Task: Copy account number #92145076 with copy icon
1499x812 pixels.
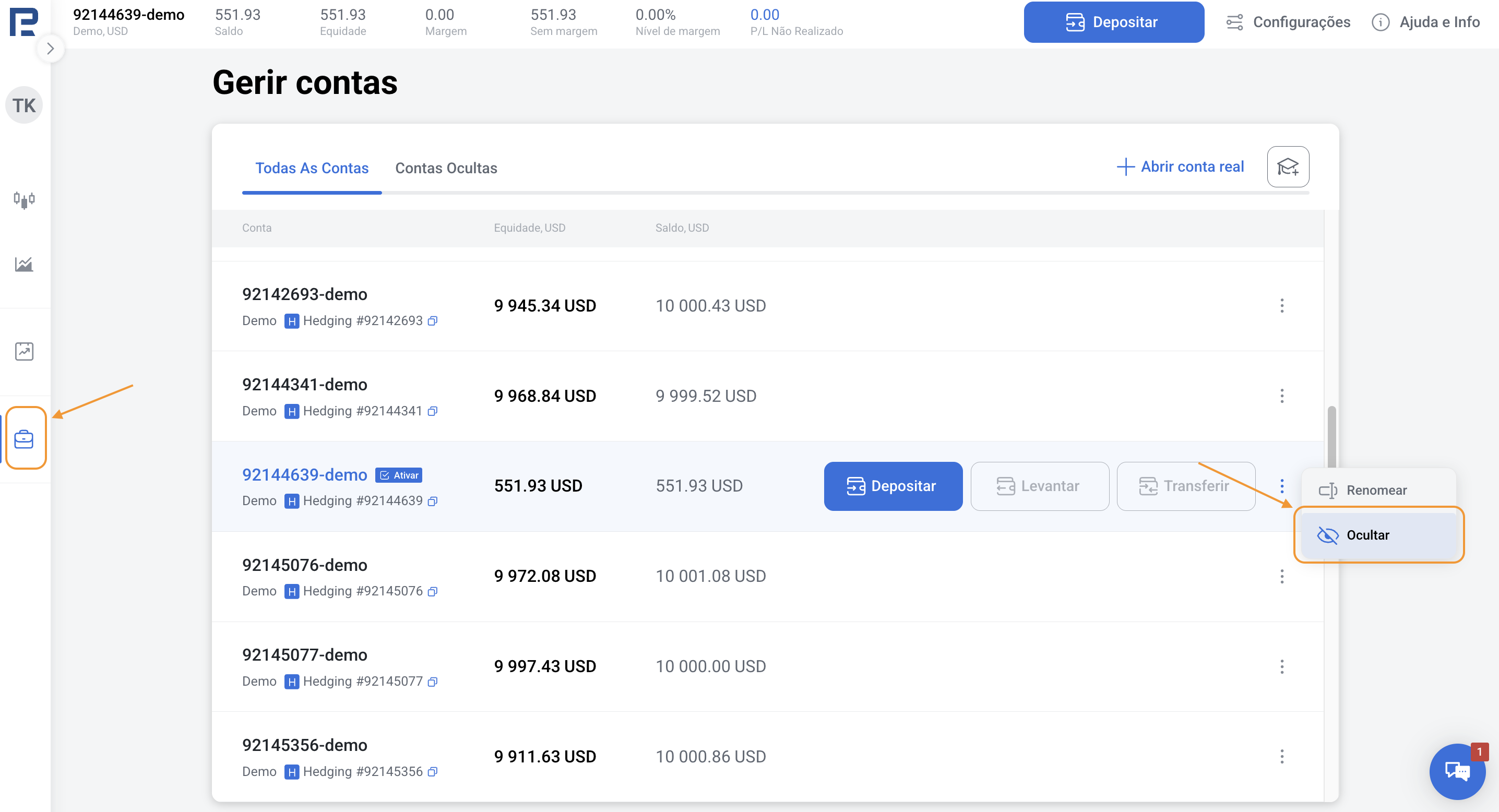Action: pos(432,592)
